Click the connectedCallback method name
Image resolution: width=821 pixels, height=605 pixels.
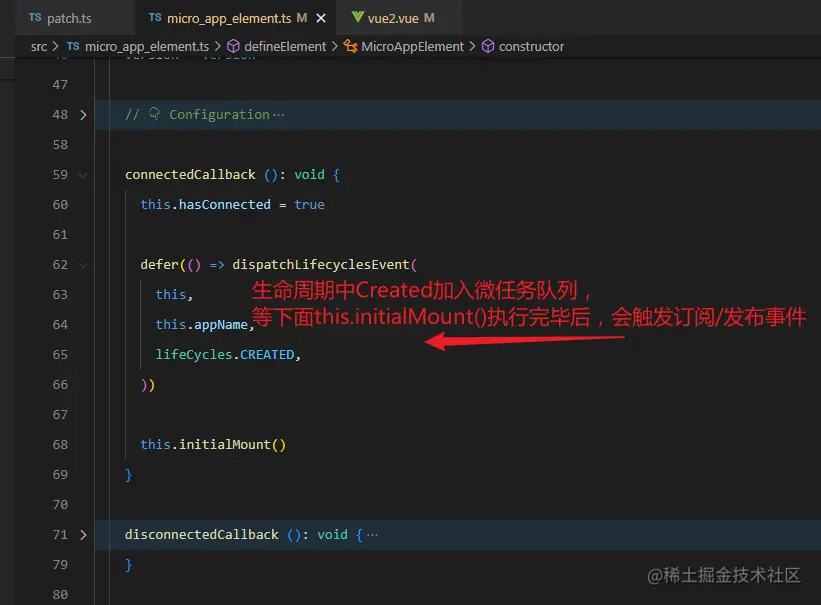pyautogui.click(x=190, y=174)
